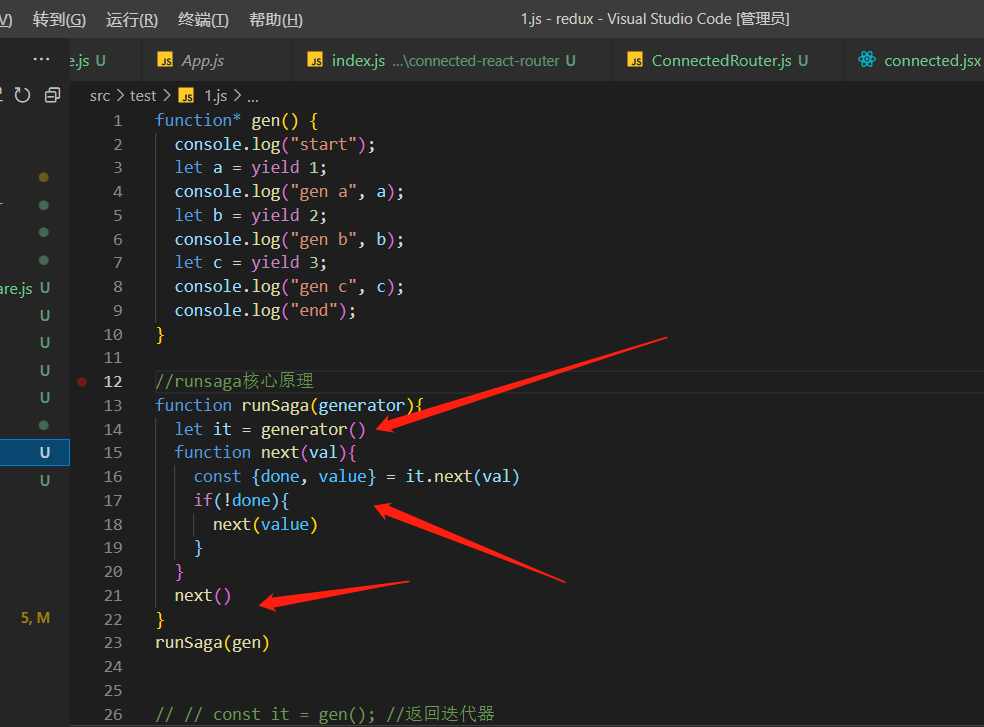
Task: Click the 'next(value)' call on line 18
Action: tap(265, 524)
